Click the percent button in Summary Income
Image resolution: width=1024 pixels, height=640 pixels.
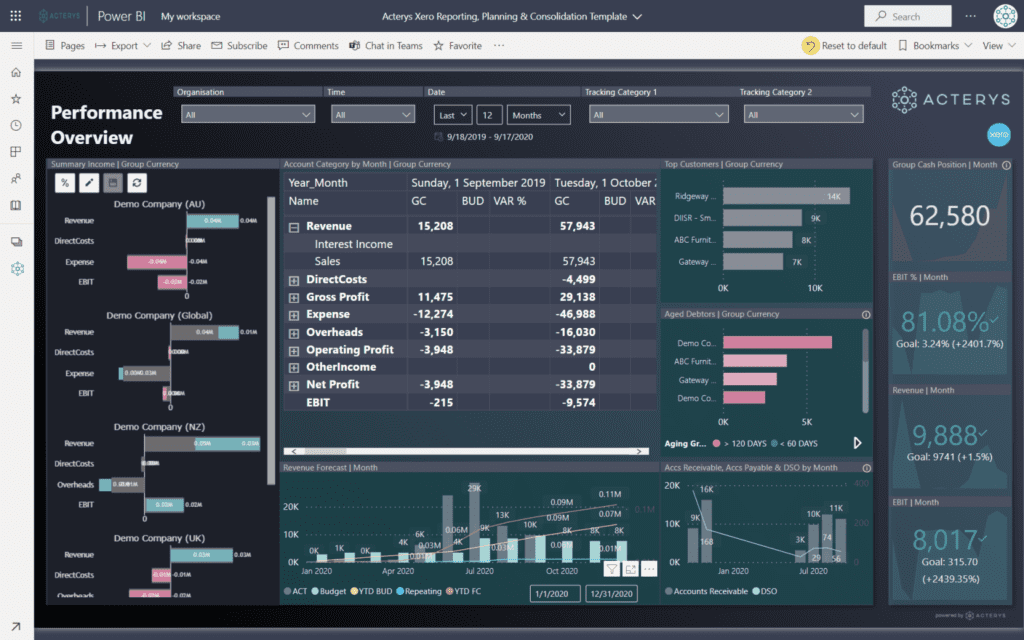[65, 183]
